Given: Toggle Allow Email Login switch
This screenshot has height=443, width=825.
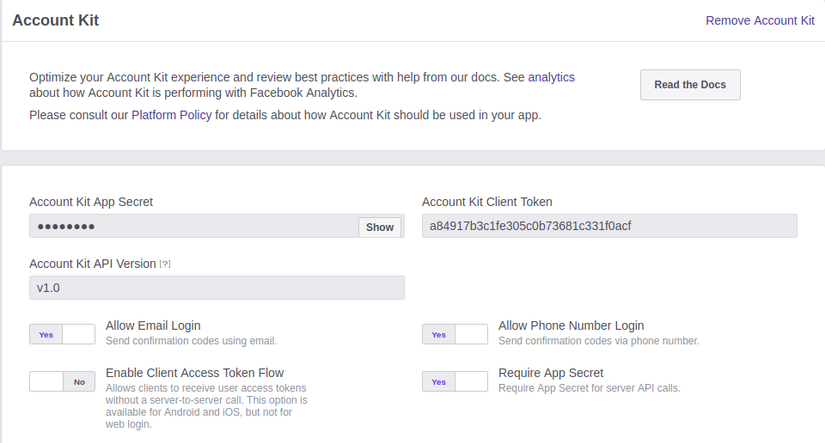Looking at the screenshot, I should point(62,335).
